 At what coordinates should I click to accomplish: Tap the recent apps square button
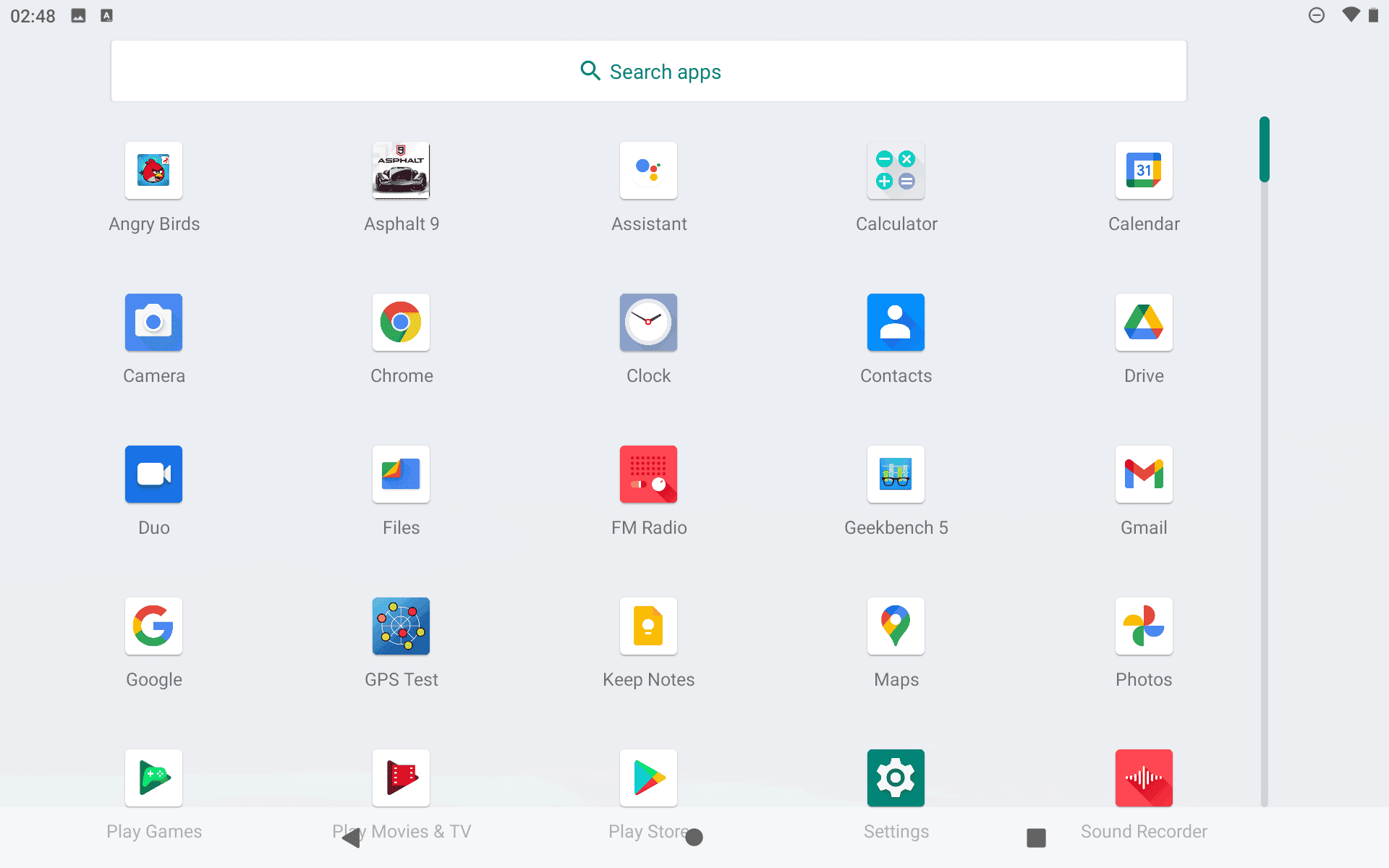pyautogui.click(x=1036, y=838)
